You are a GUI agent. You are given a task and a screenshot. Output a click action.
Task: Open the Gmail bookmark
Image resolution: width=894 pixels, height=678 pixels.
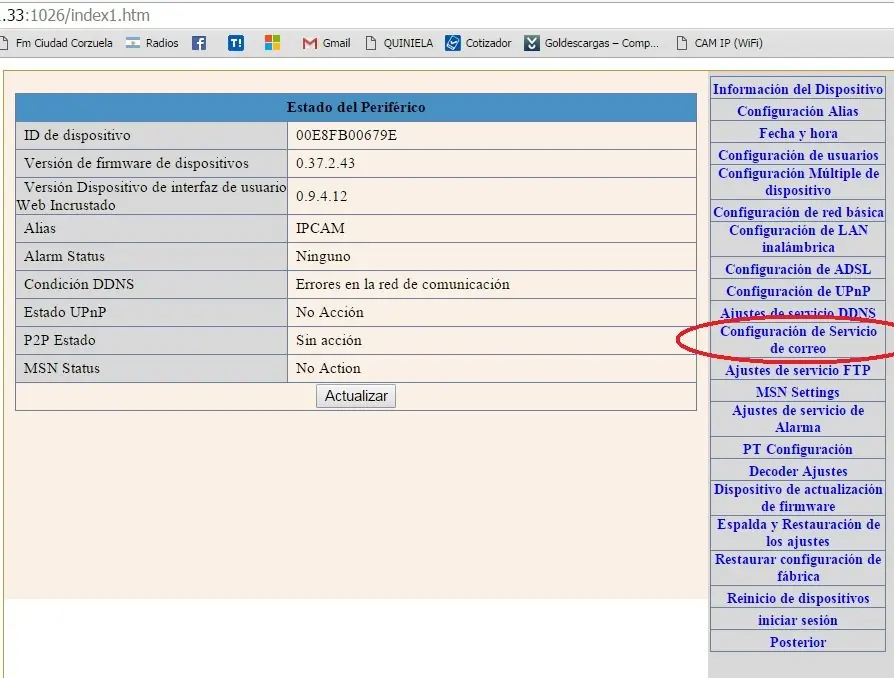pyautogui.click(x=326, y=43)
